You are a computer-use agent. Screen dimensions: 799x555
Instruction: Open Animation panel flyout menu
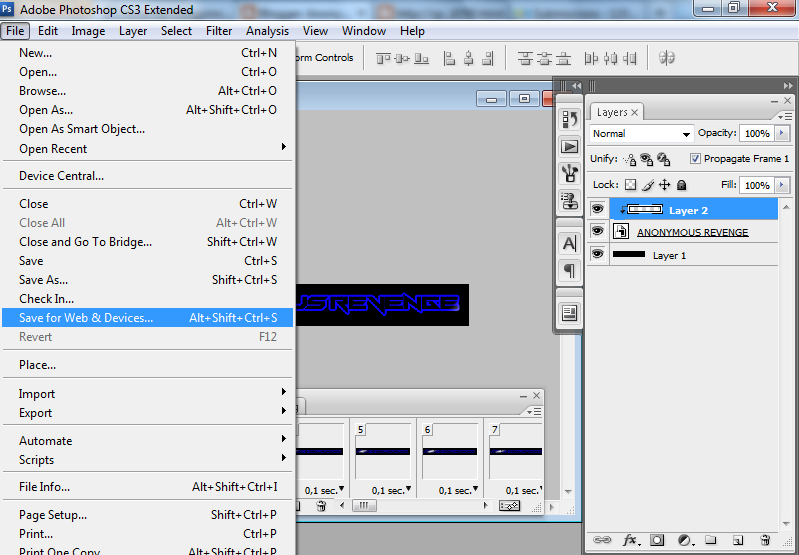[x=534, y=411]
